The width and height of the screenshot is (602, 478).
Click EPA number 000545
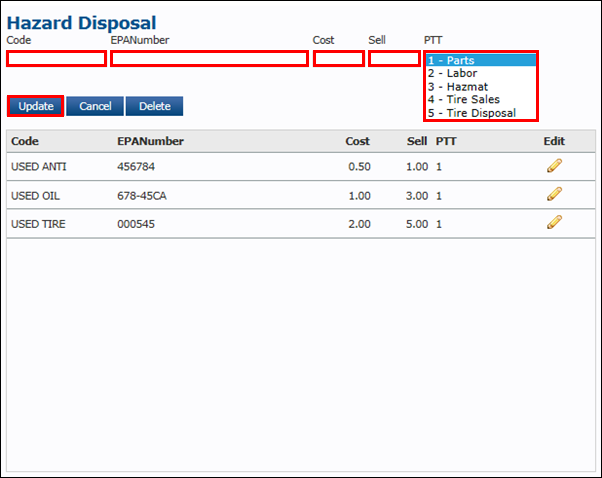point(136,224)
